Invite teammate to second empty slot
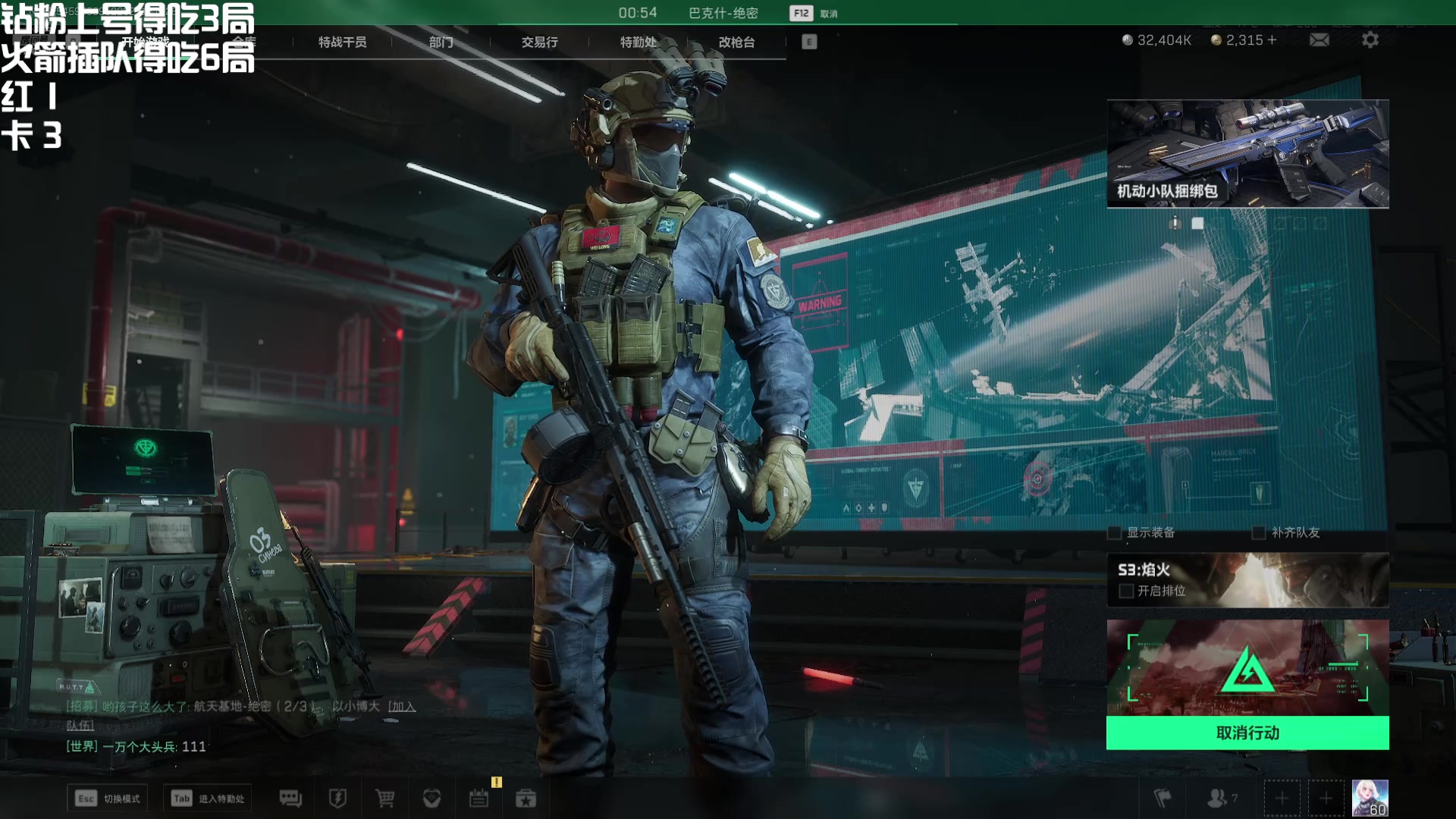This screenshot has width=1456, height=819. [x=1326, y=798]
